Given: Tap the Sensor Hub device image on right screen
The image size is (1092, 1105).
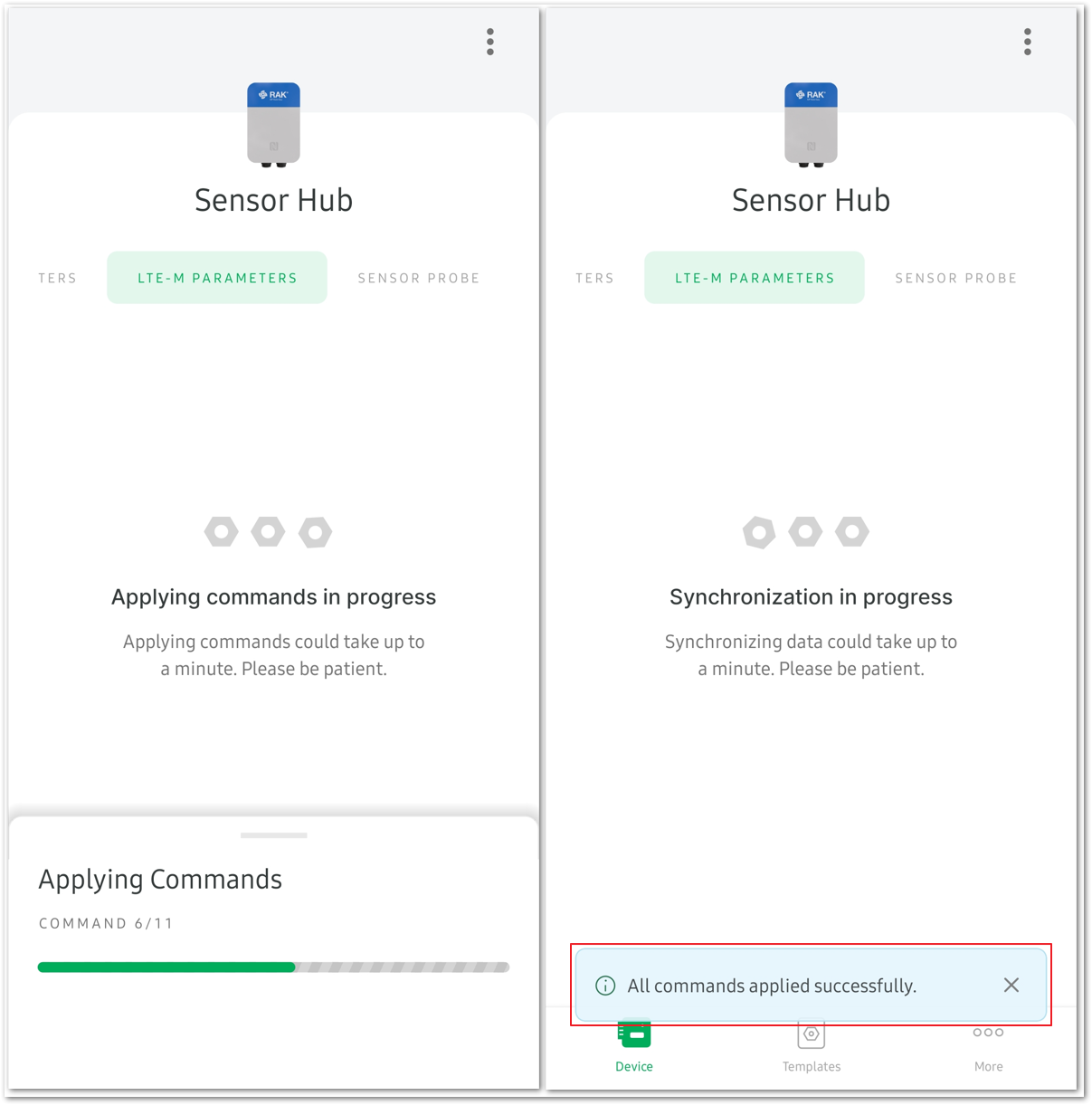Looking at the screenshot, I should (812, 125).
